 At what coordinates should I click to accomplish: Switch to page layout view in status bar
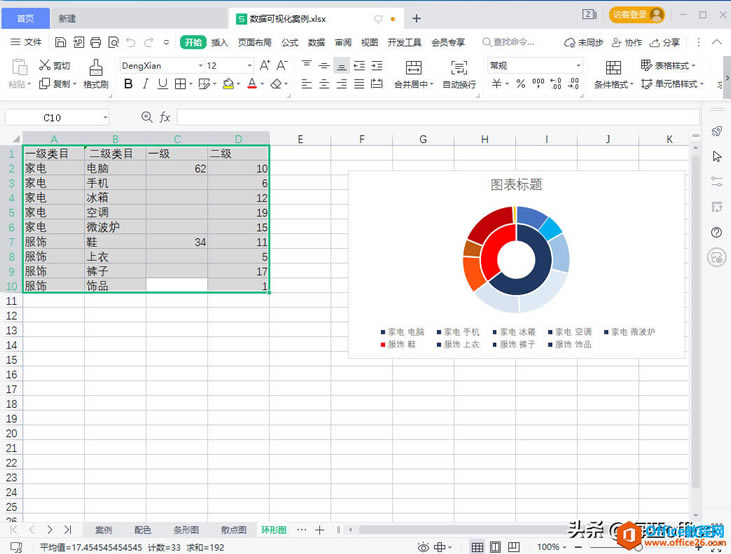coord(497,547)
